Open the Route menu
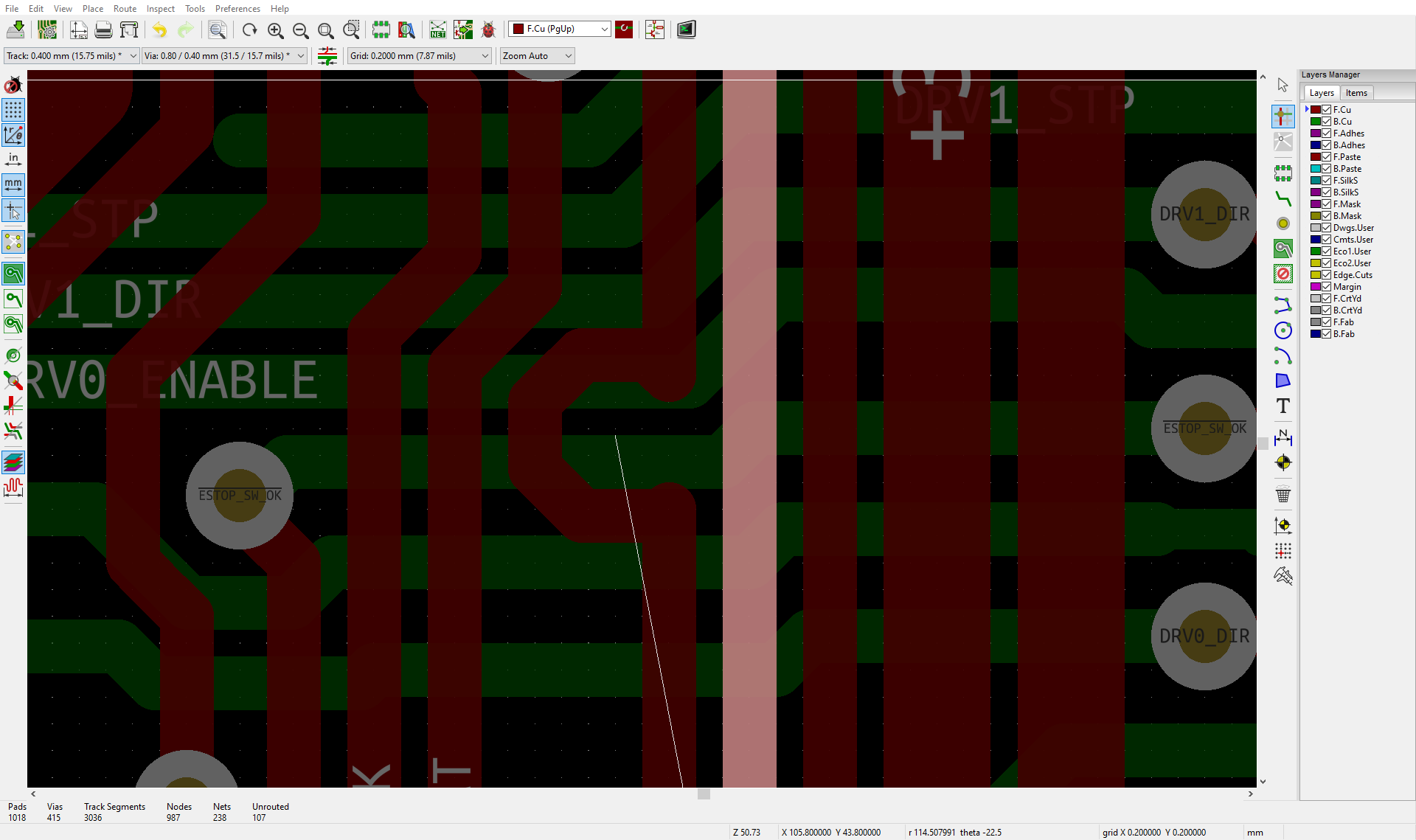Image resolution: width=1416 pixels, height=840 pixels. pyautogui.click(x=125, y=8)
